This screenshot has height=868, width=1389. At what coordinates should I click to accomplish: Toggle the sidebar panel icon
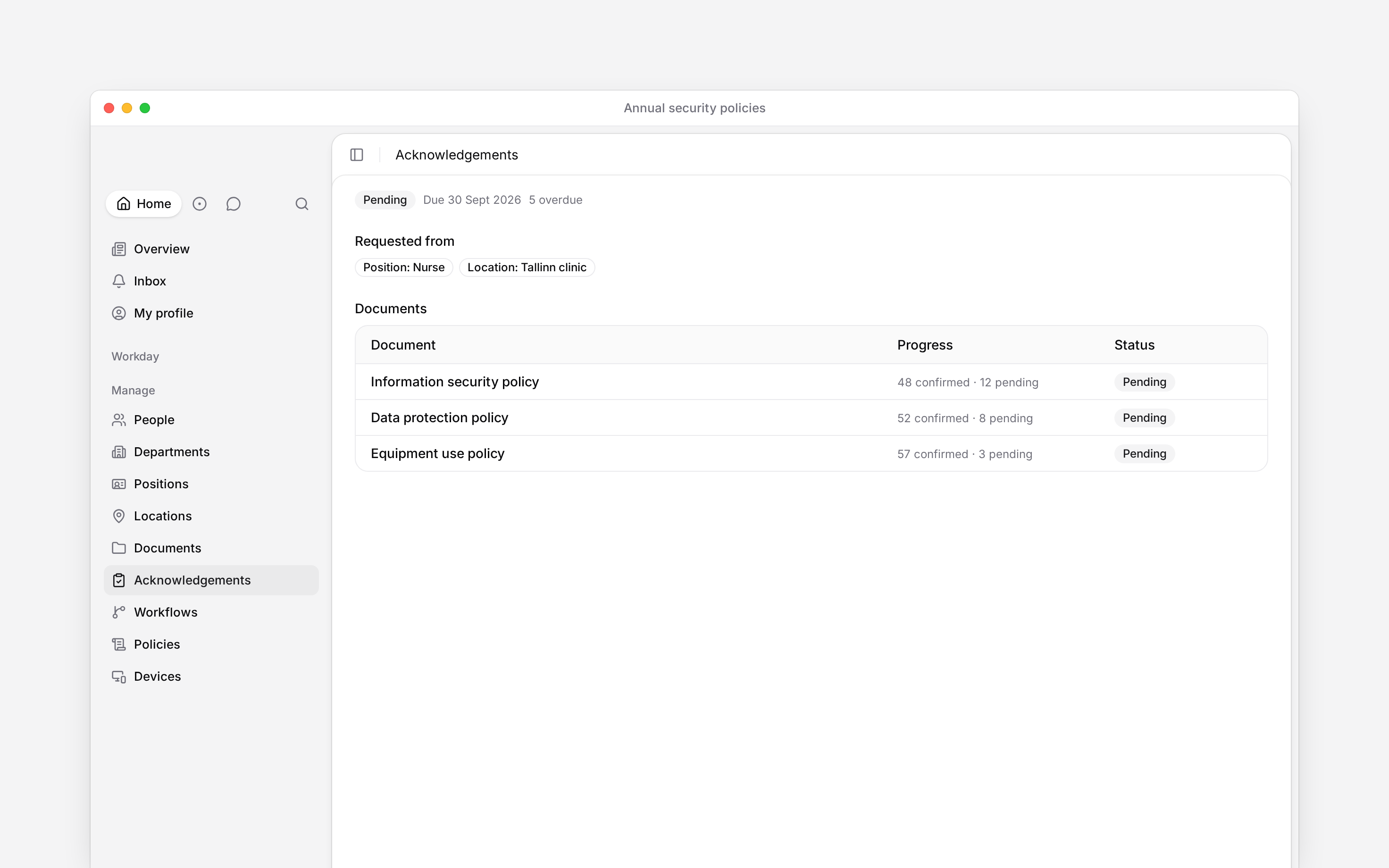(x=356, y=155)
